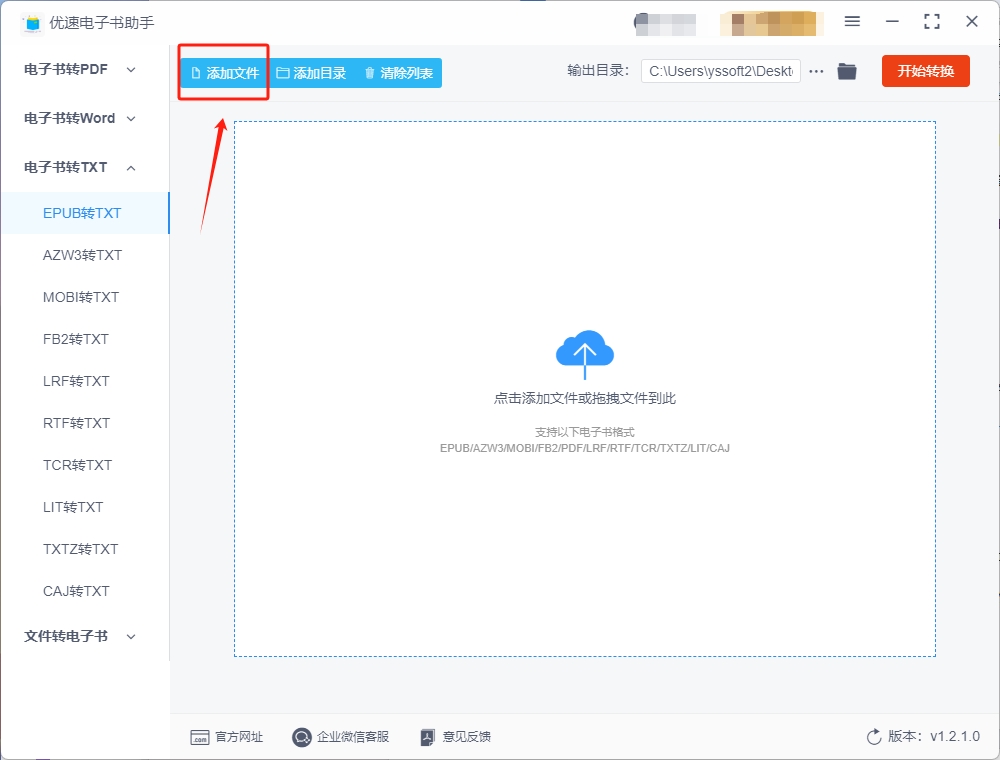Click the 添加目录 (add folder) button
The width and height of the screenshot is (1000, 760).
point(311,73)
